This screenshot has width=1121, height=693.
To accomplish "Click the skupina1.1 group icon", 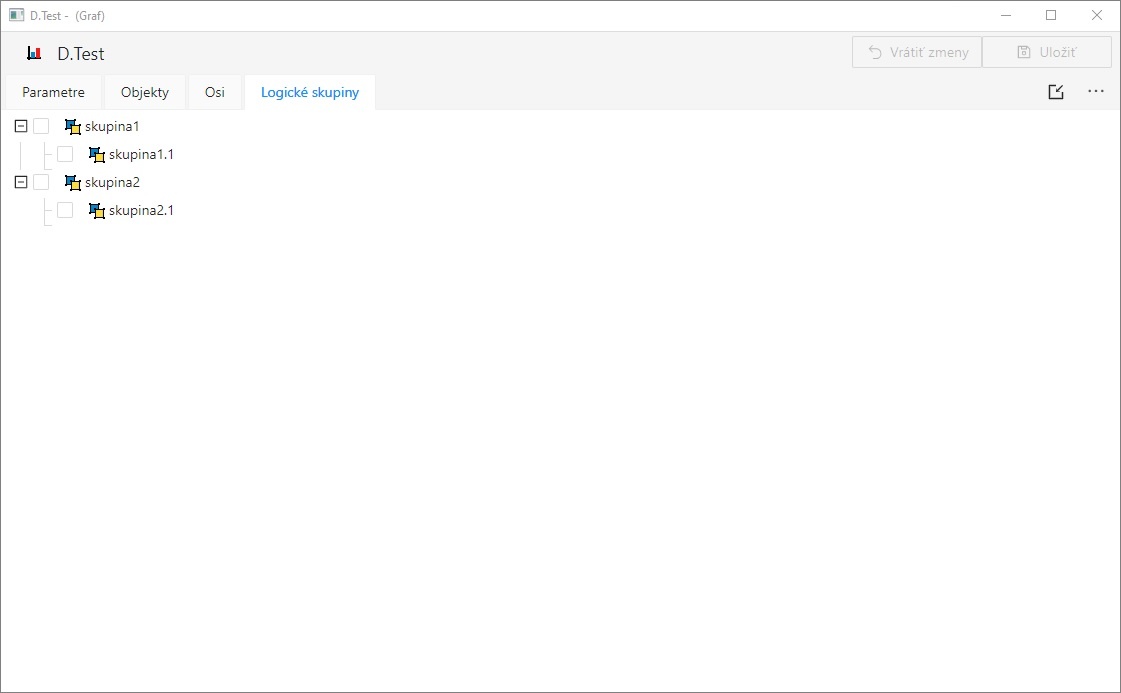I will 96,154.
